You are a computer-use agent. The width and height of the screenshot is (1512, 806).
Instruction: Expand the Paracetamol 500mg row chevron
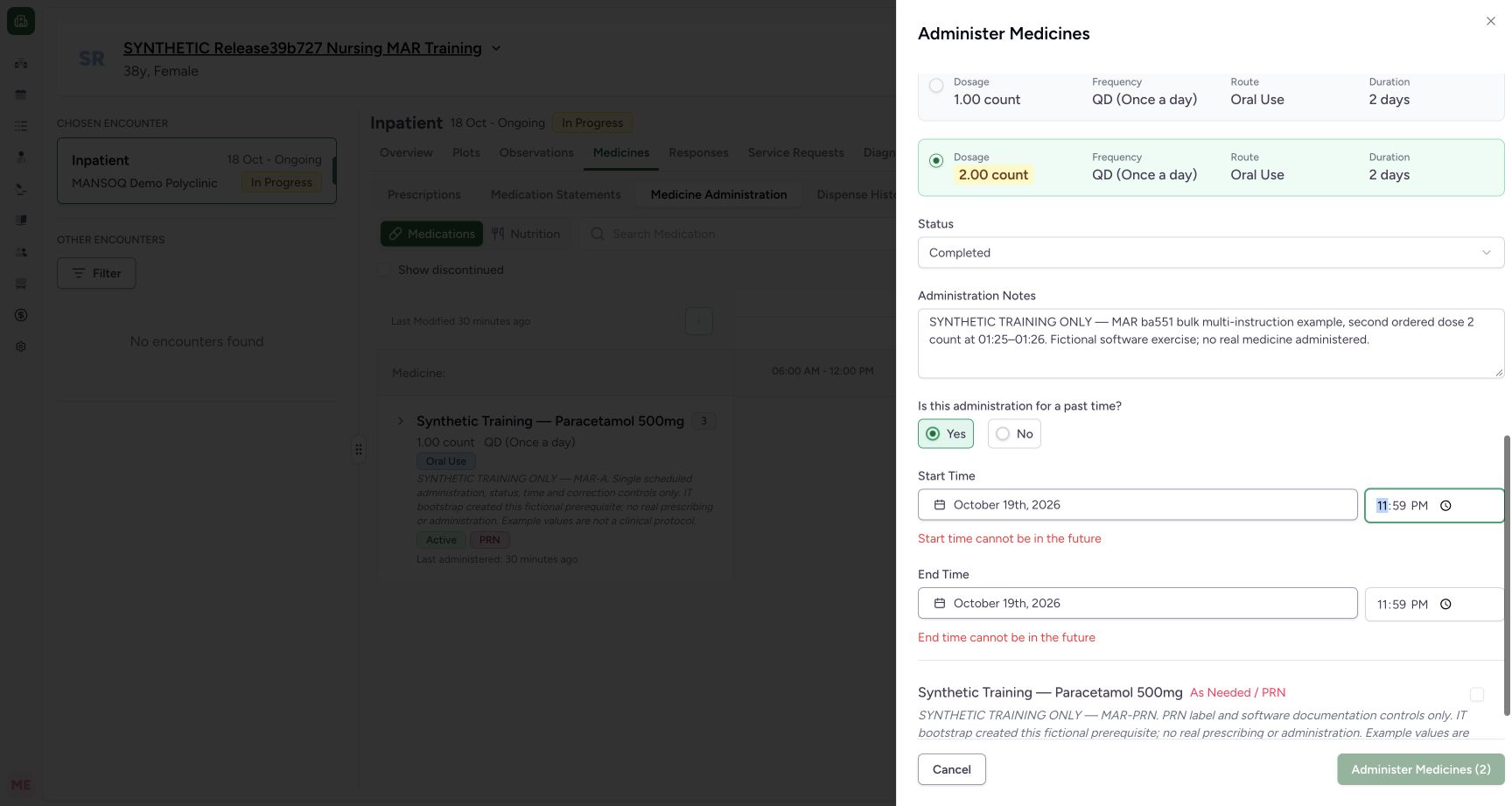pyautogui.click(x=401, y=421)
